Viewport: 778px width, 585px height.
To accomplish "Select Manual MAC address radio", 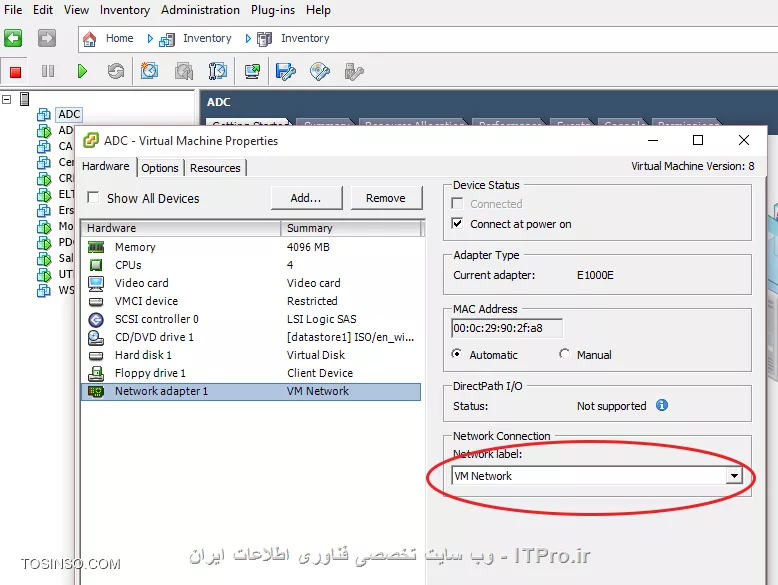I will point(564,354).
